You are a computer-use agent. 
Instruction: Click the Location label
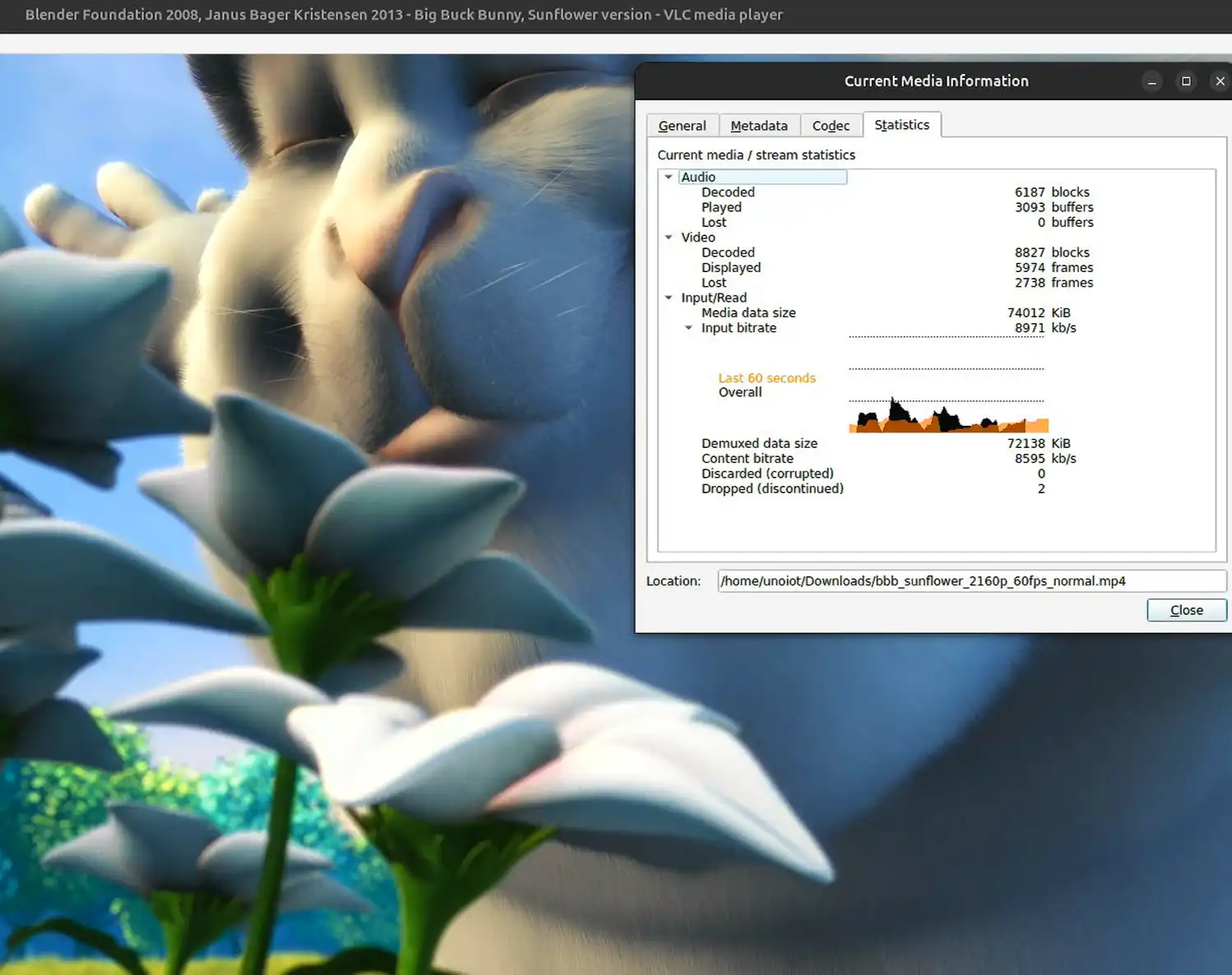coord(673,580)
